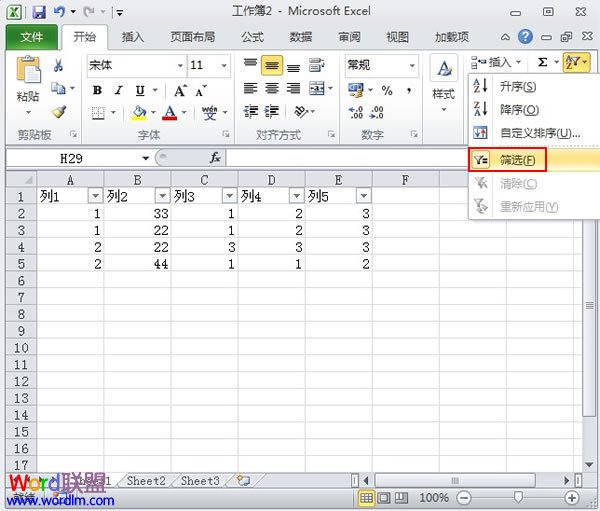
Task: Click the fill color paint bucket icon
Action: click(x=138, y=113)
